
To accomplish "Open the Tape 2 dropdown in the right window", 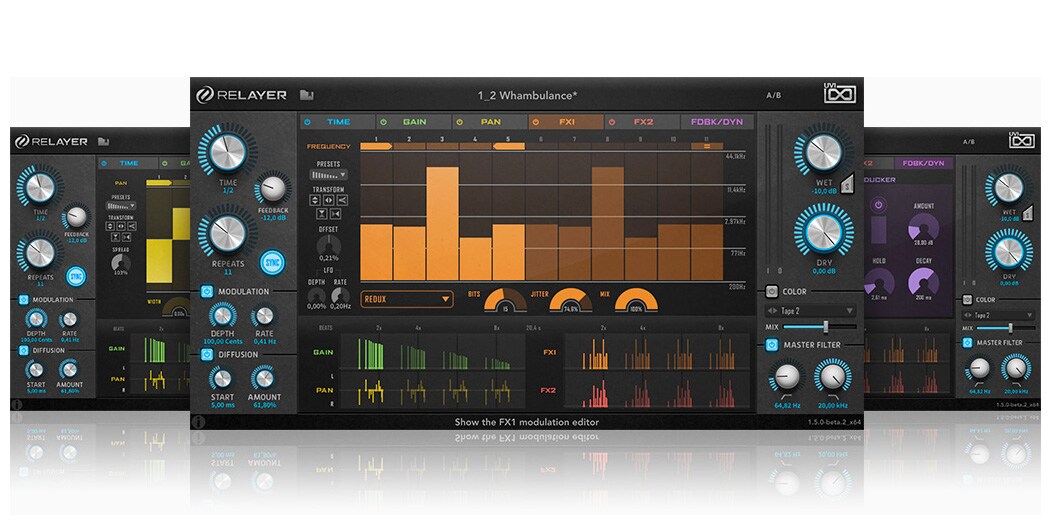I will tap(999, 315).
